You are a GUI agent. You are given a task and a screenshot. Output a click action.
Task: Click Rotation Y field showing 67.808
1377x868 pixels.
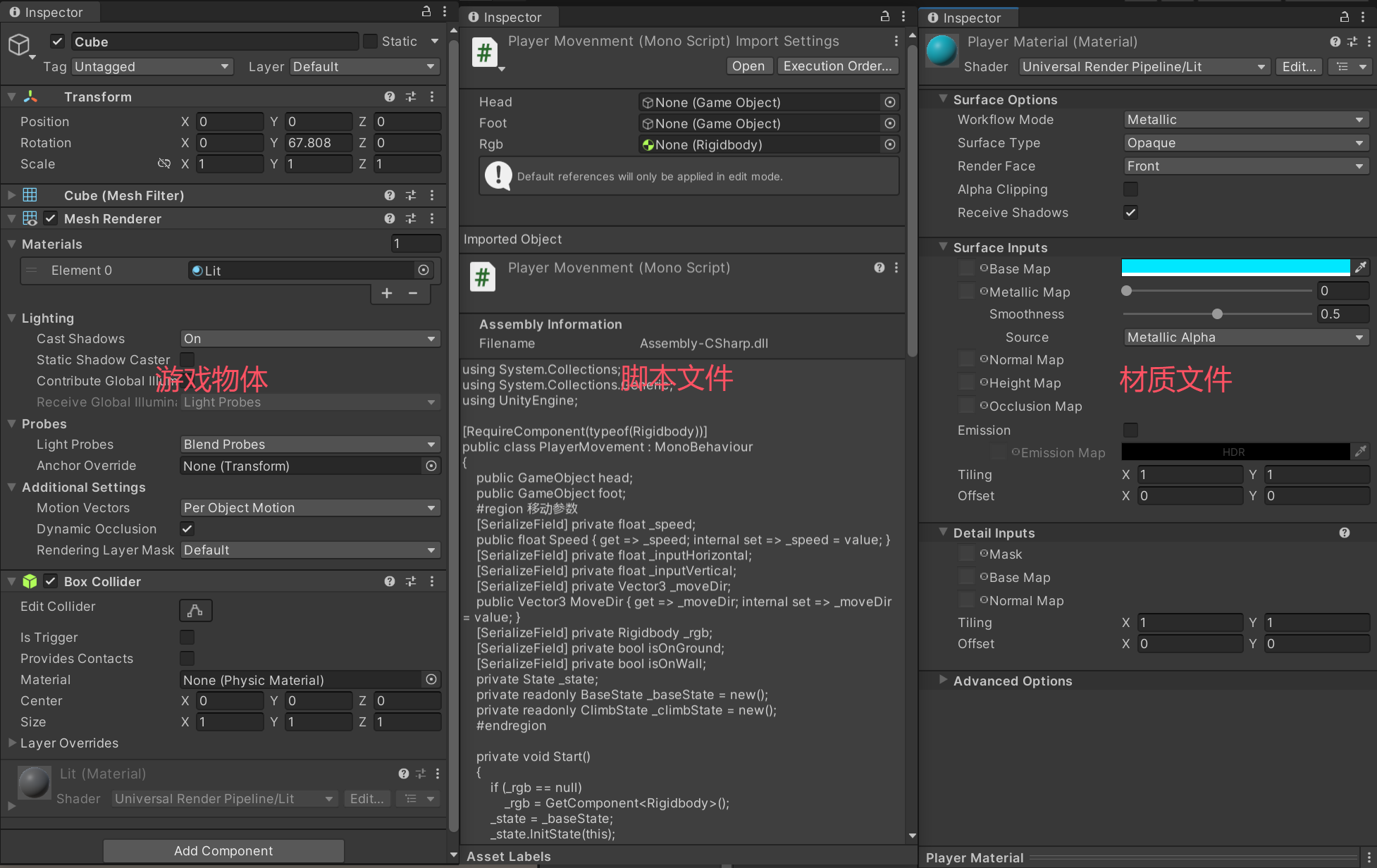[x=319, y=143]
